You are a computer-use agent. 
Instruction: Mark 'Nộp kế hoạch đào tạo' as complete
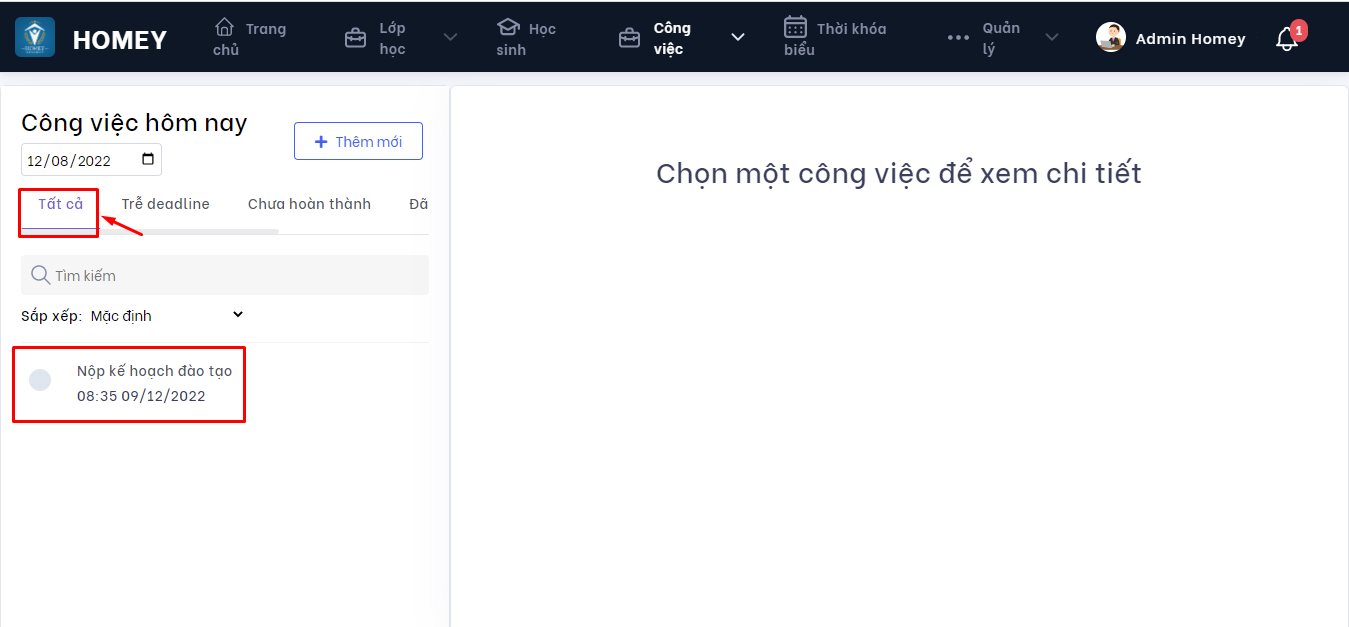coord(40,380)
